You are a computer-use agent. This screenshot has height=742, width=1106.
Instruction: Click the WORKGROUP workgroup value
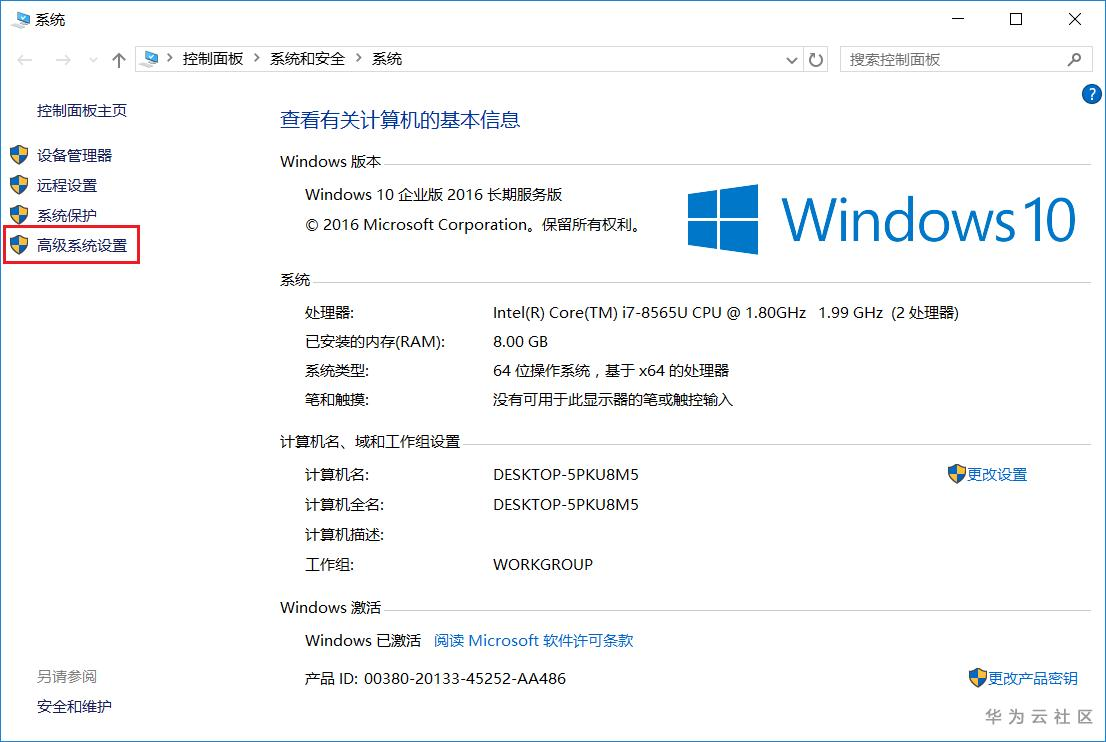click(x=543, y=564)
